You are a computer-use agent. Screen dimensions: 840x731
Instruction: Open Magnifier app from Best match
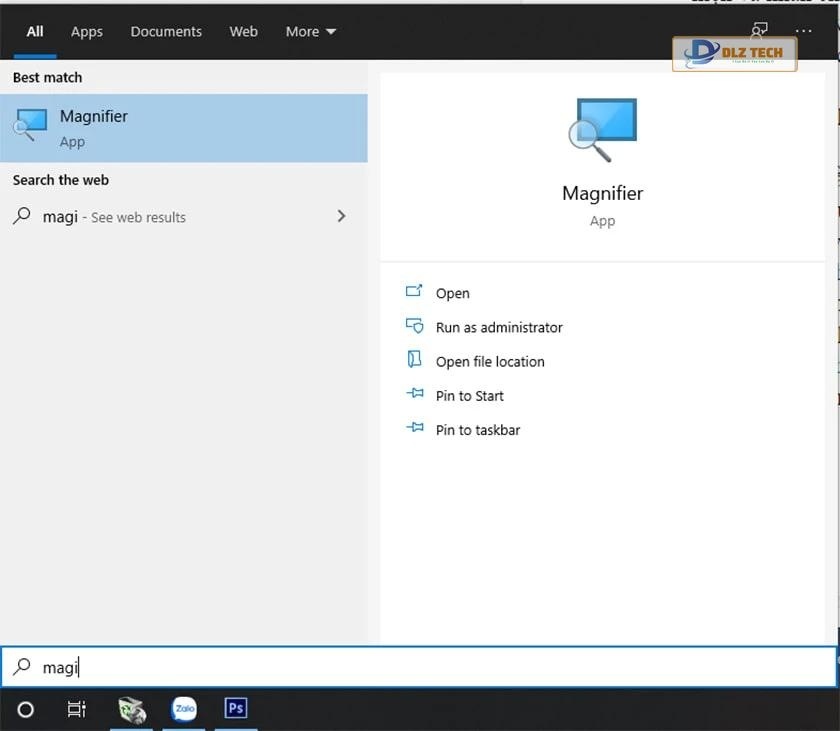point(183,128)
